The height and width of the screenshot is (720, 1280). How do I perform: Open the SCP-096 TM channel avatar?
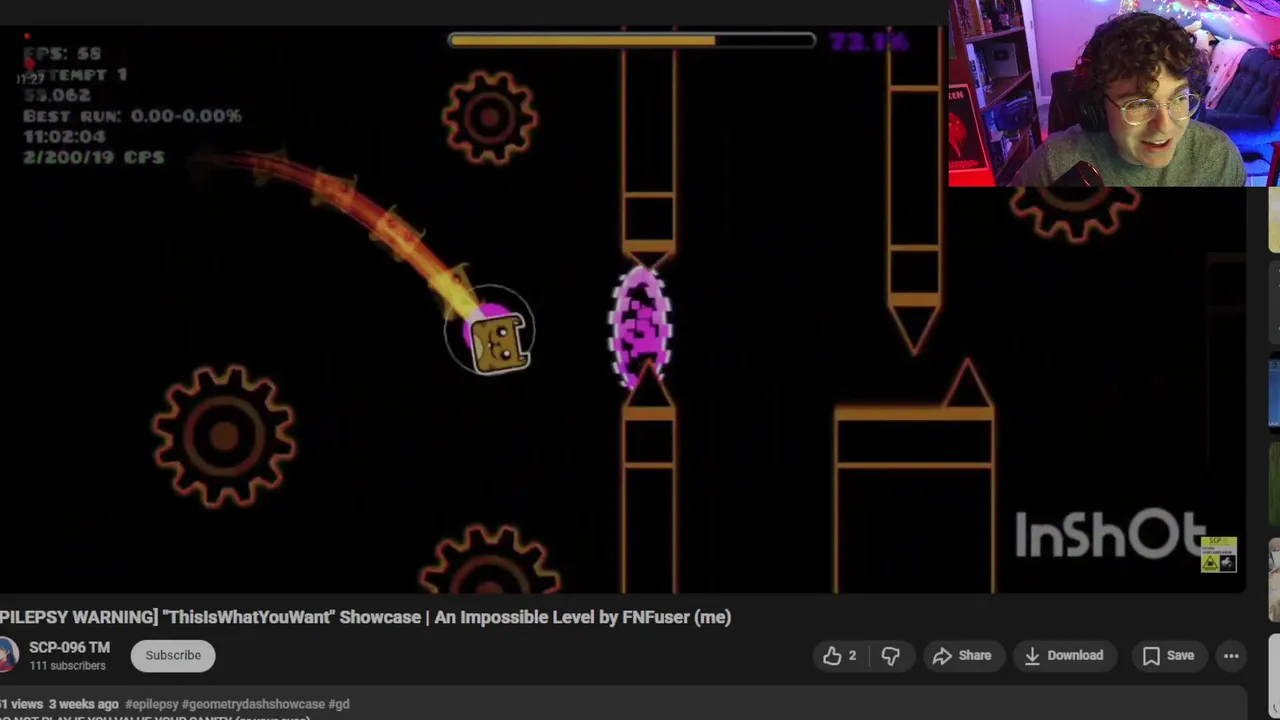(x=8, y=655)
